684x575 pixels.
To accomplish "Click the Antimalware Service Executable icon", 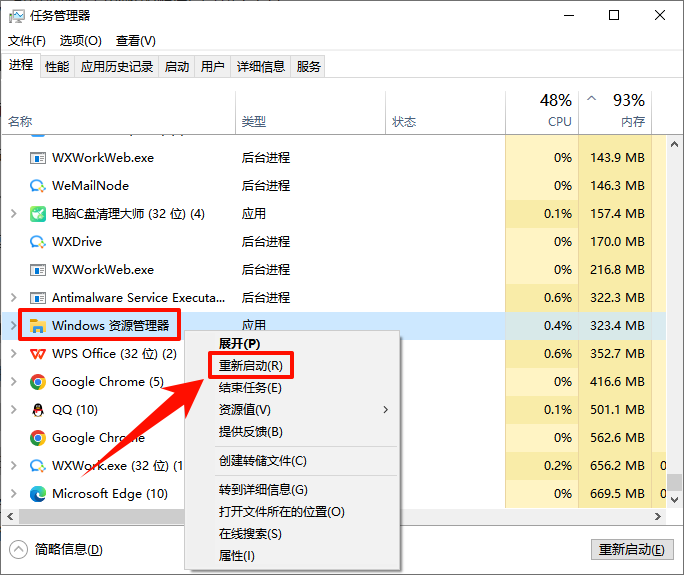I will (x=38, y=298).
